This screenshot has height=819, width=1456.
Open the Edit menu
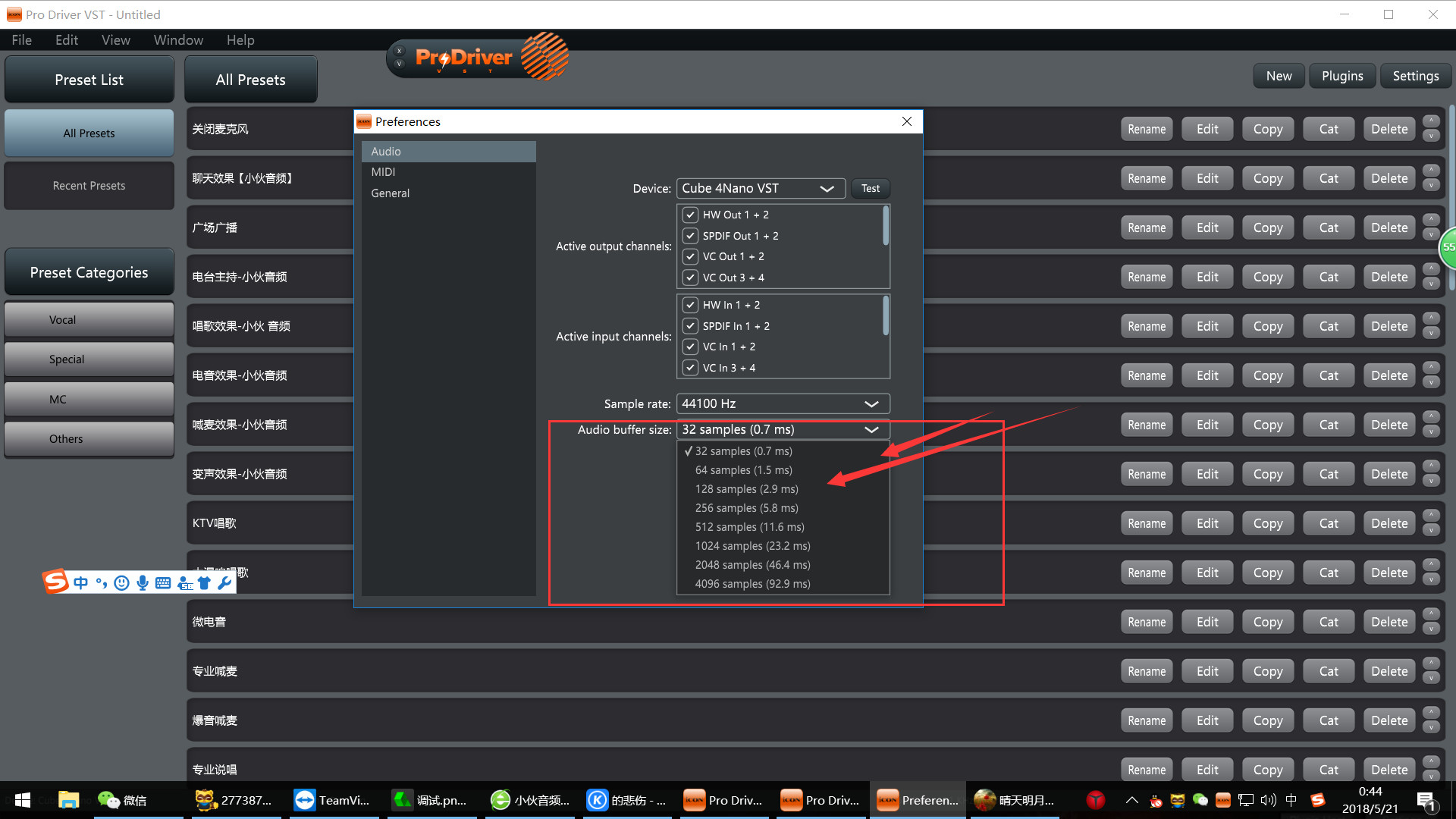coord(67,40)
